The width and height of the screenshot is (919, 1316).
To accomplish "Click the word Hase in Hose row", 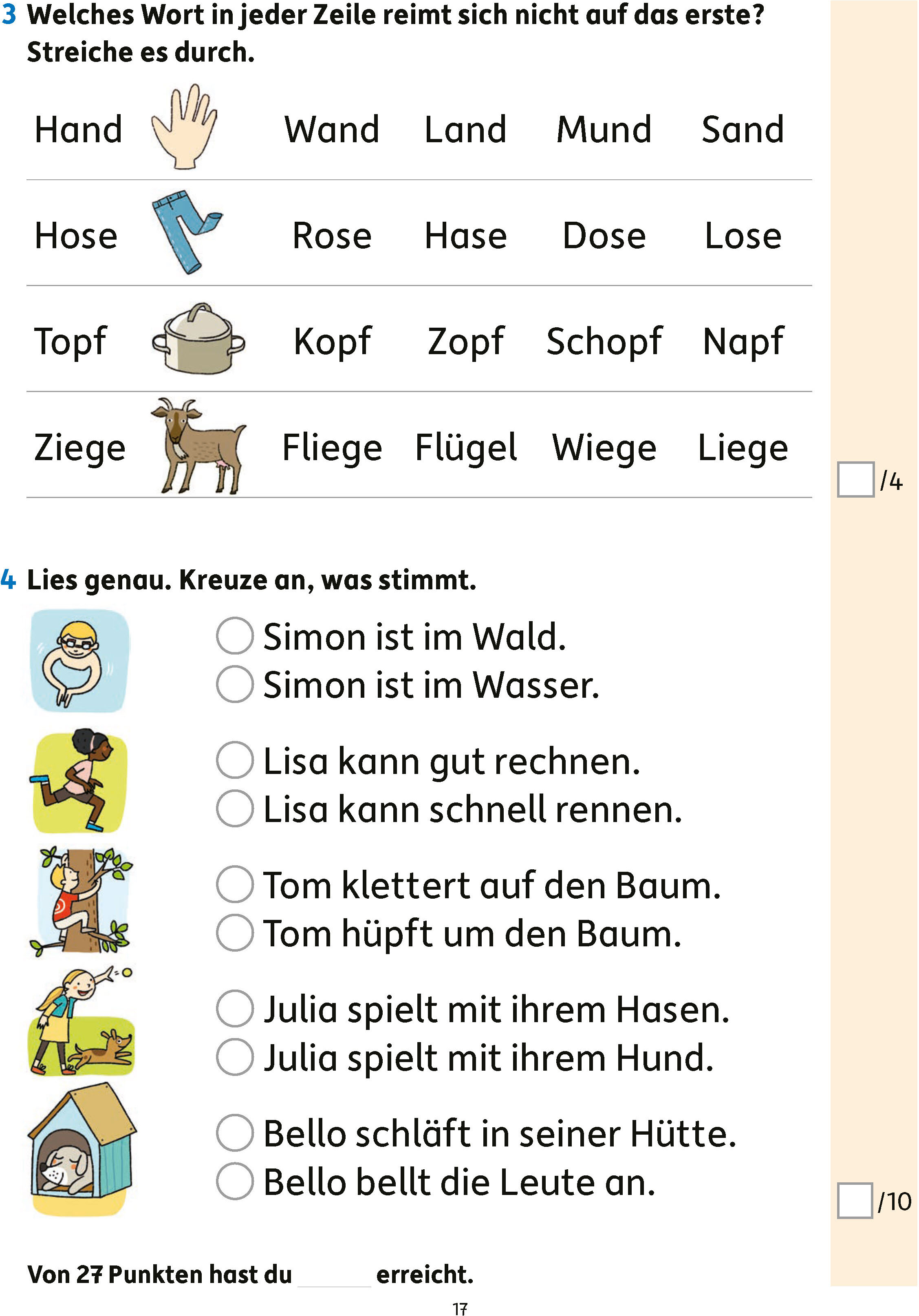I will (x=465, y=236).
